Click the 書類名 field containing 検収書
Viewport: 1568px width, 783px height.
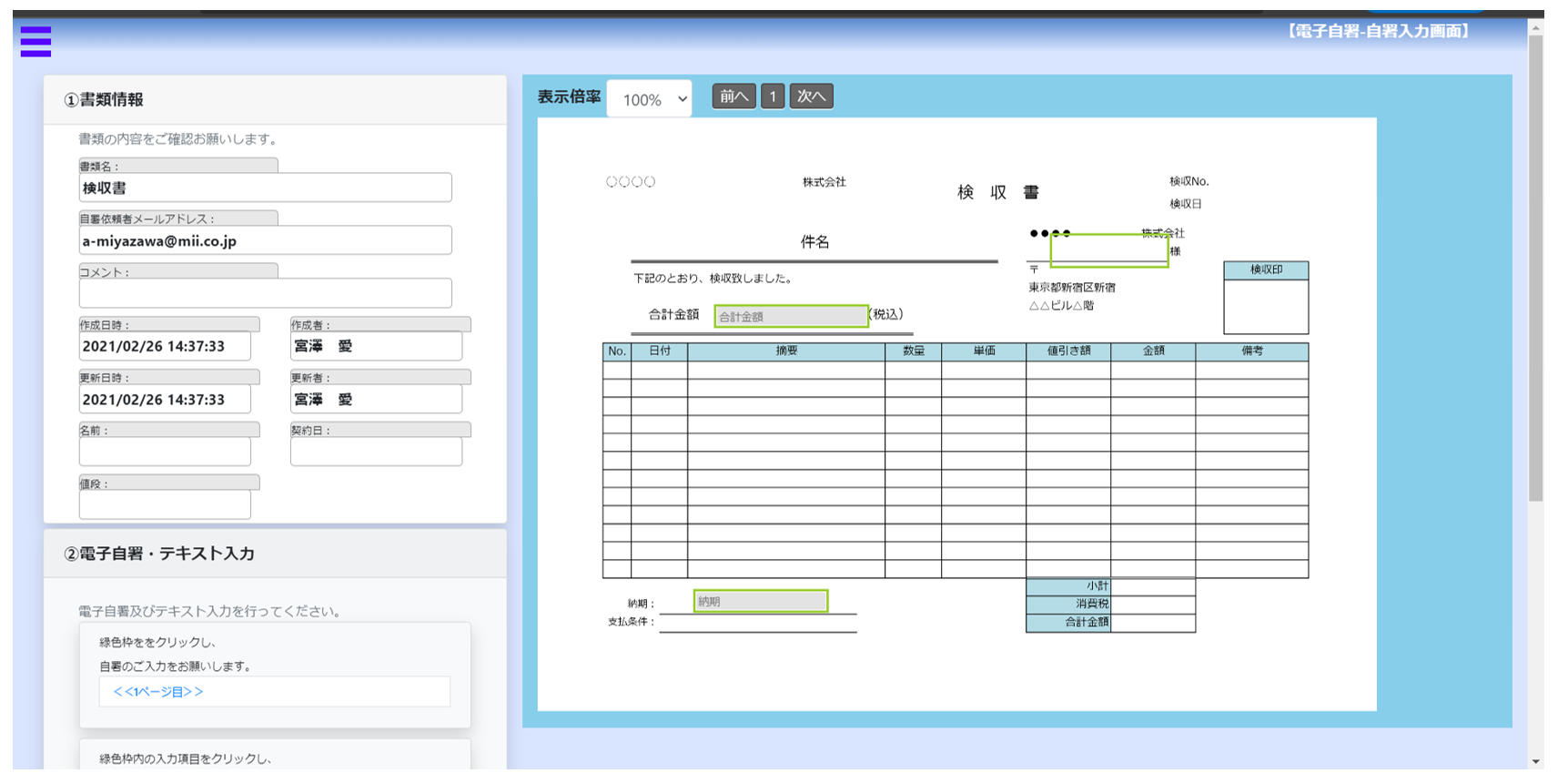coord(265,188)
